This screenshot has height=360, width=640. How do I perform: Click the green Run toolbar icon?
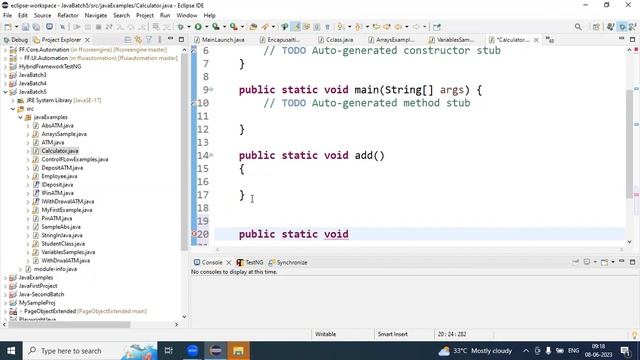pos(198,27)
